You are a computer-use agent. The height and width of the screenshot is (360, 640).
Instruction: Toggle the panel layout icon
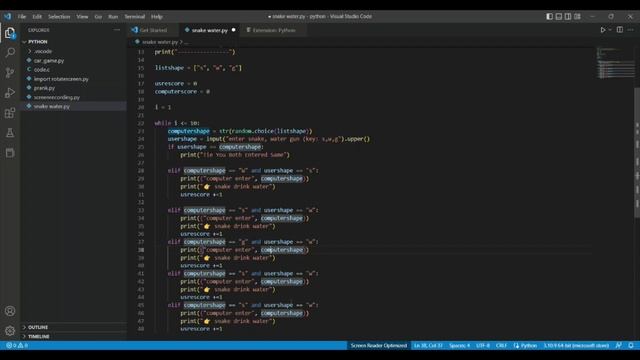[559, 16]
